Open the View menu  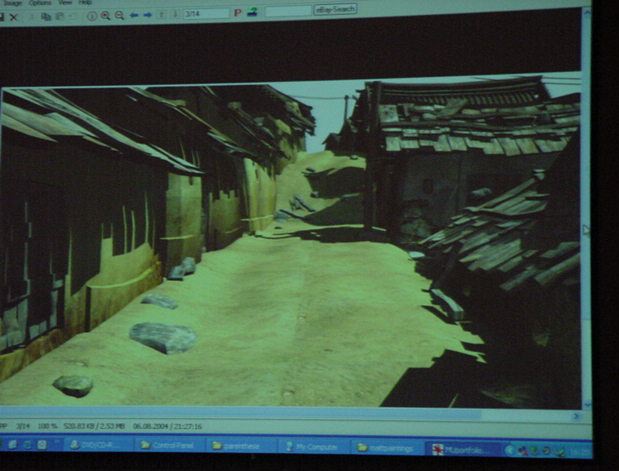(x=65, y=2)
